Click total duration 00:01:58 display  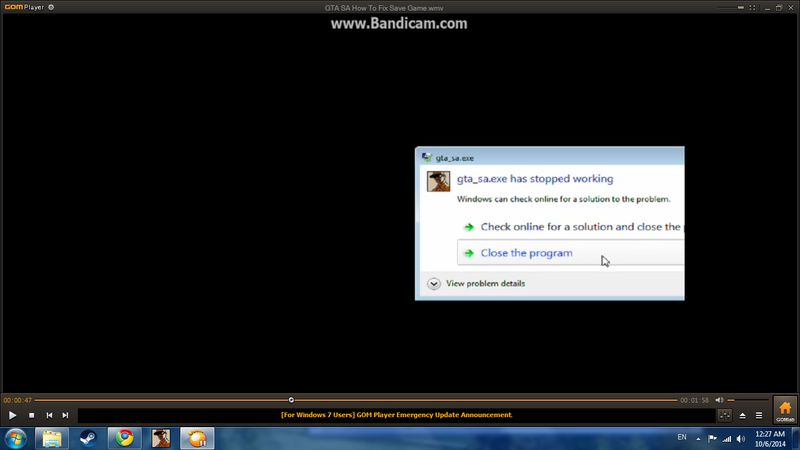[694, 400]
